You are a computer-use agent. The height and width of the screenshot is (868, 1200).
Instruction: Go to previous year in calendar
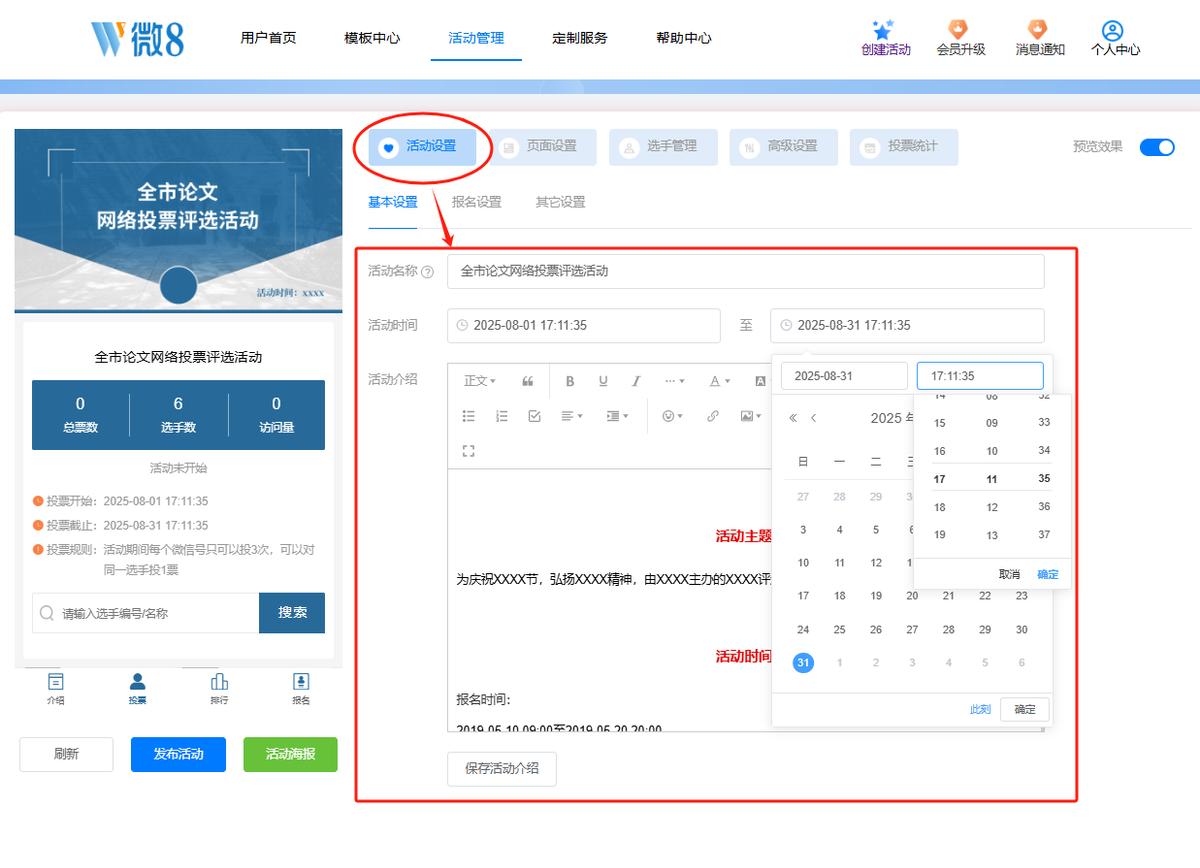[x=793, y=418]
